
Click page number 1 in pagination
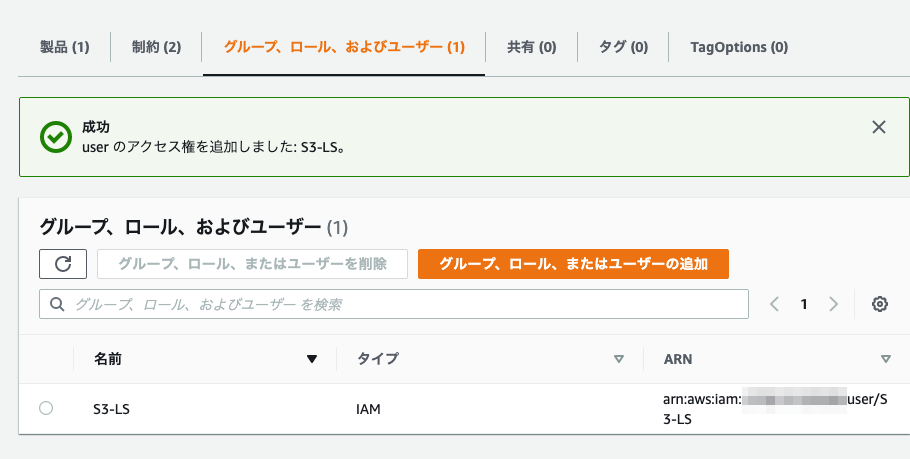pyautogui.click(x=804, y=304)
